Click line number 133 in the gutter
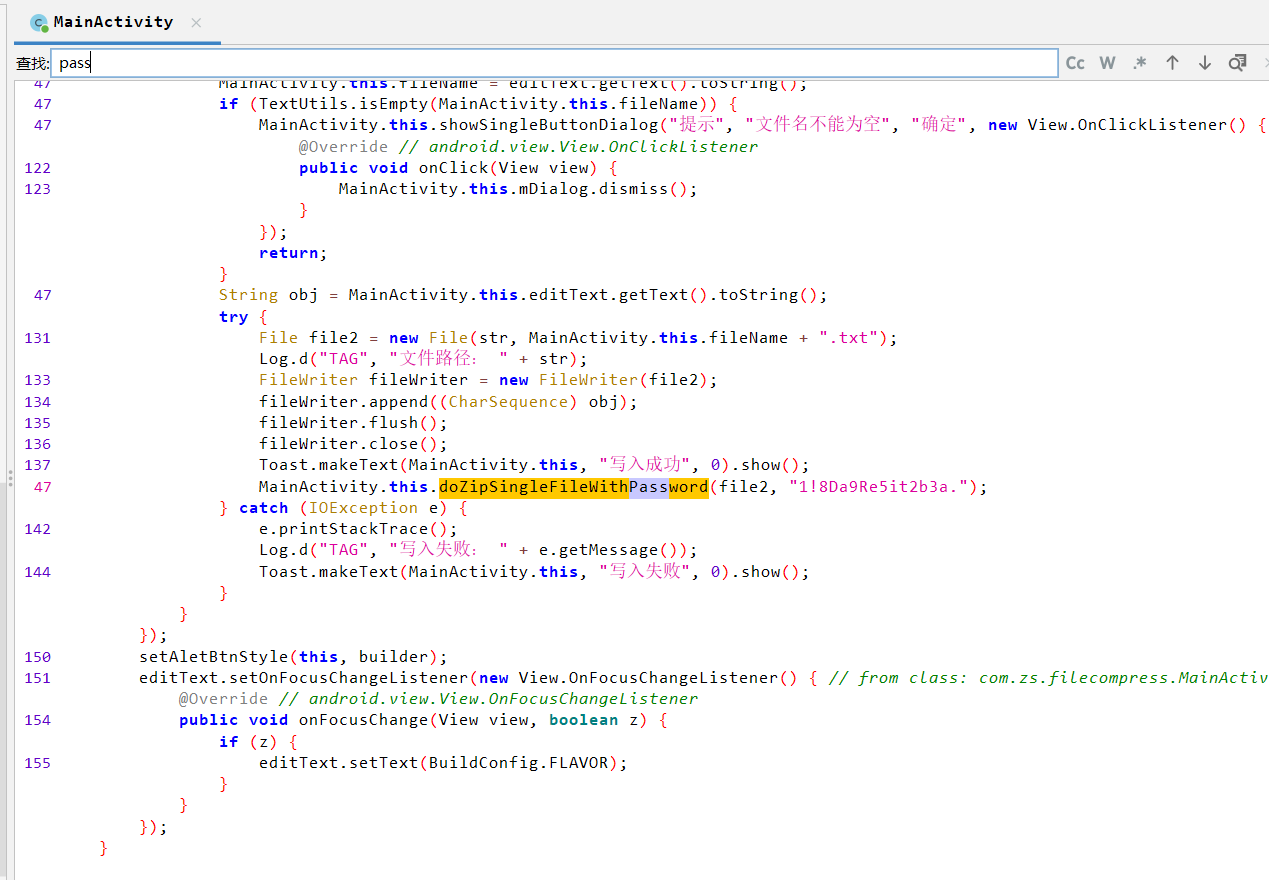Image resolution: width=1269 pixels, height=880 pixels. [x=37, y=380]
